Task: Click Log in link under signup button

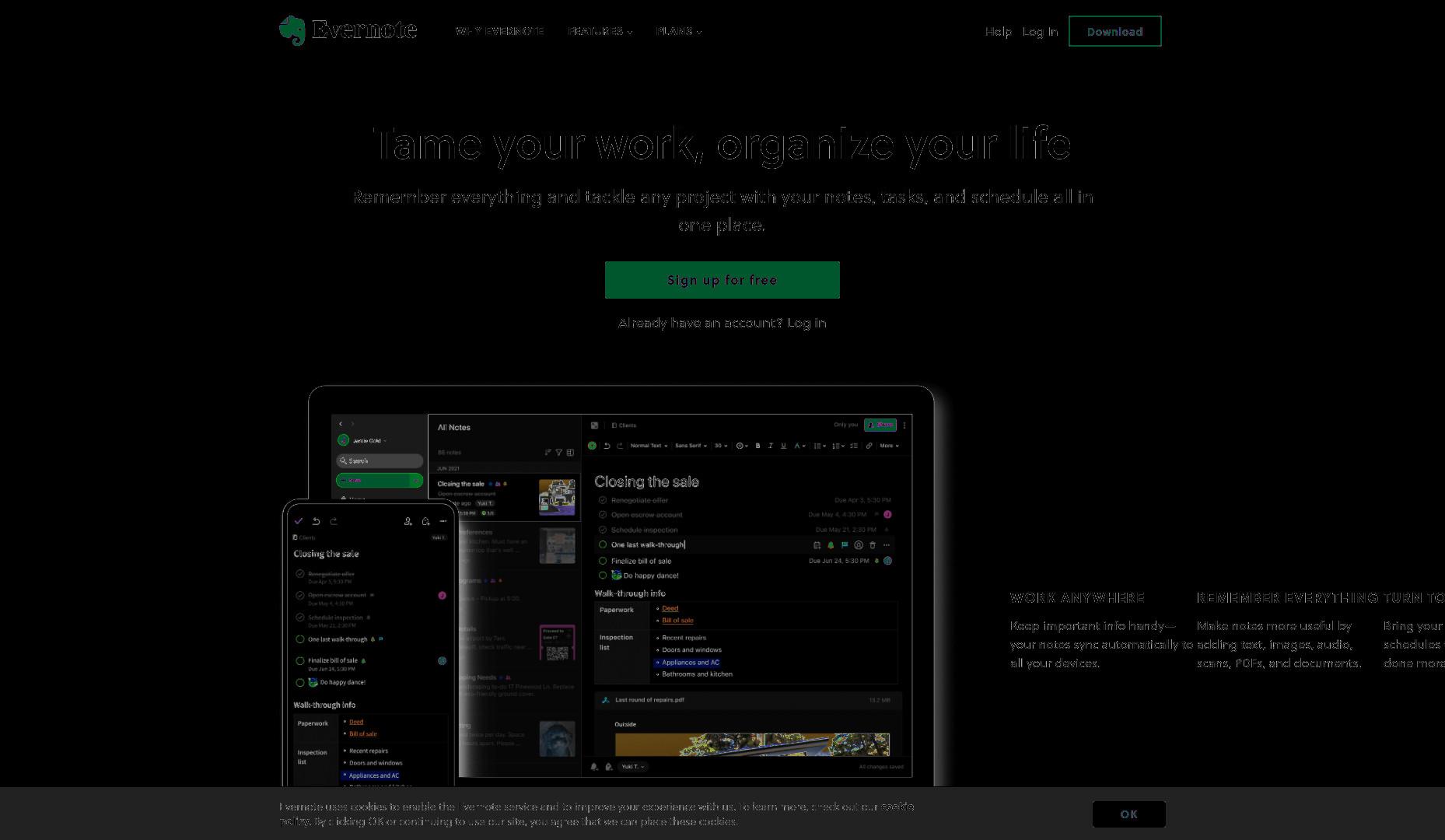Action: pyautogui.click(x=806, y=323)
